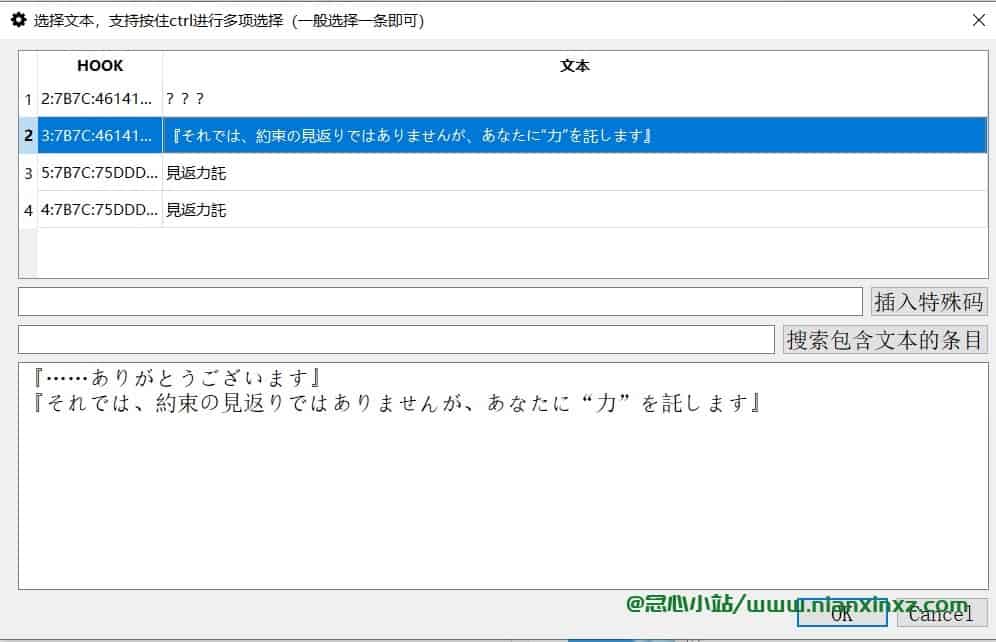Click the Cancel button
Viewport: 996px width, 642px height.
pyautogui.click(x=942, y=613)
